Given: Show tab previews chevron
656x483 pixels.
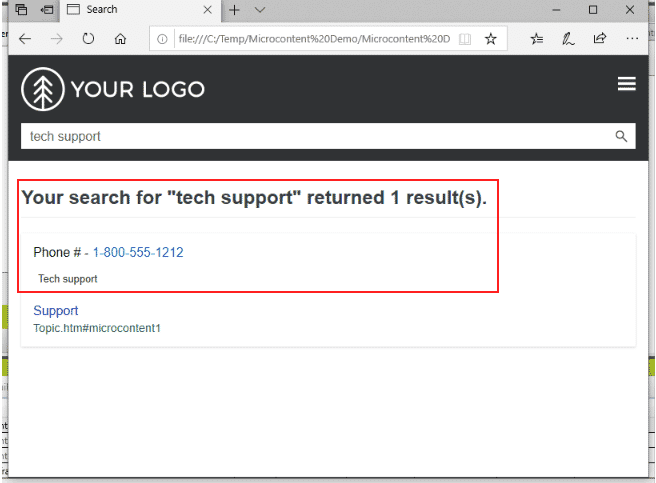Looking at the screenshot, I should [260, 10].
